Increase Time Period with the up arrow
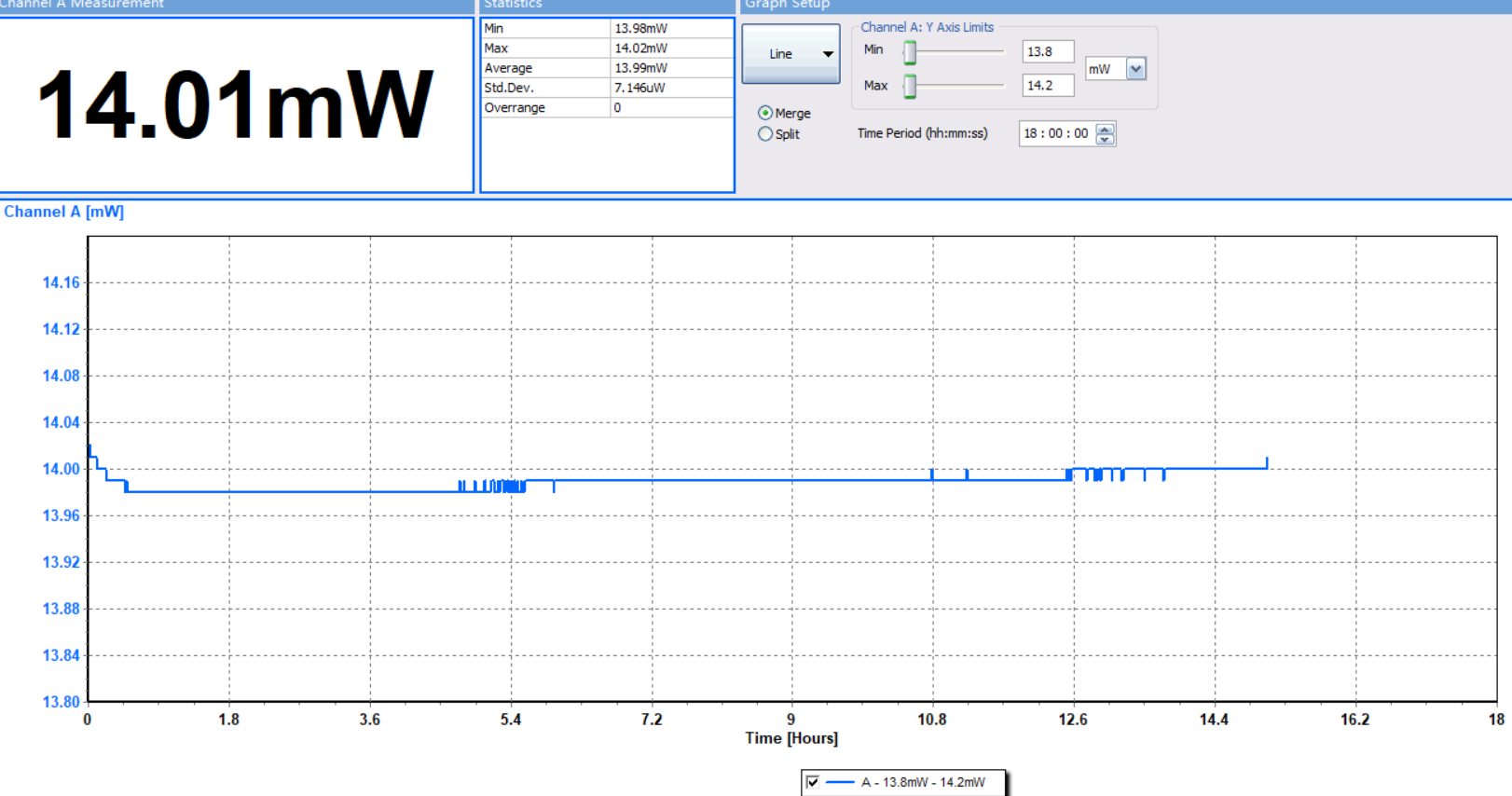Viewport: 1512px width, 796px height. (x=1105, y=129)
